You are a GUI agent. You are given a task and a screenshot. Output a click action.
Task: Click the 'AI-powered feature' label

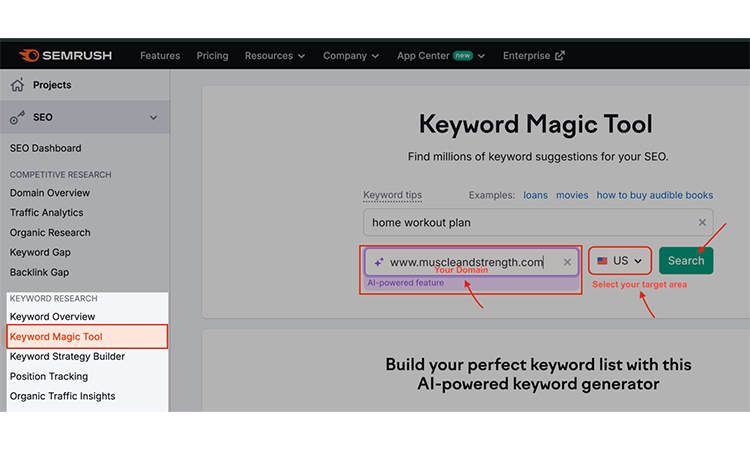pyautogui.click(x=406, y=283)
